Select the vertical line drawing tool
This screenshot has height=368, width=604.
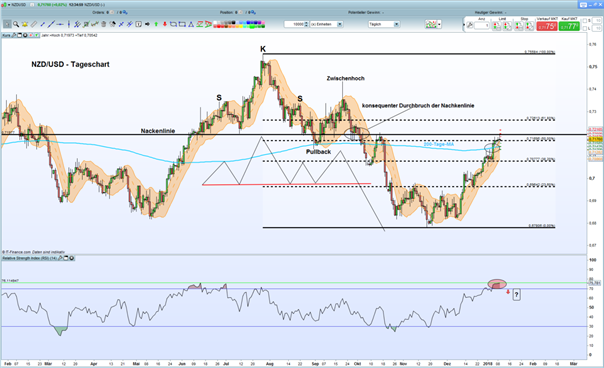point(69,24)
